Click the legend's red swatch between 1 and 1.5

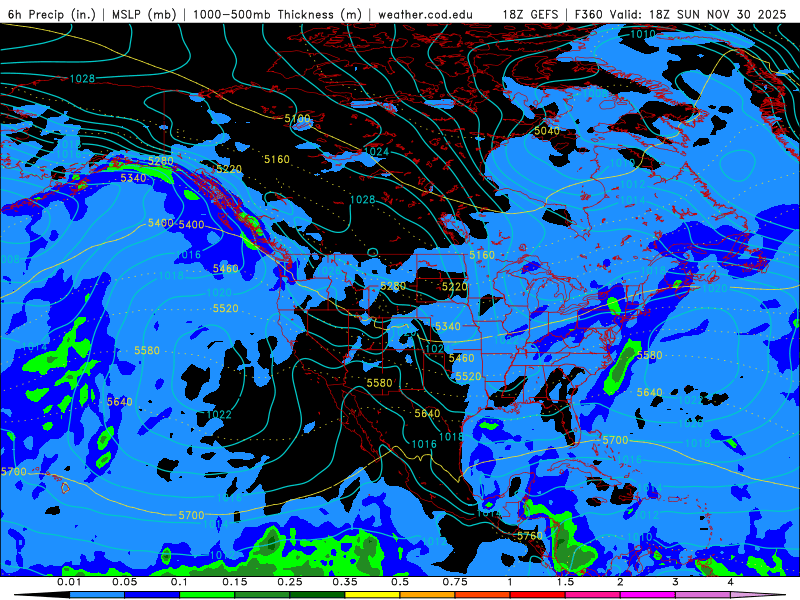[538, 595]
